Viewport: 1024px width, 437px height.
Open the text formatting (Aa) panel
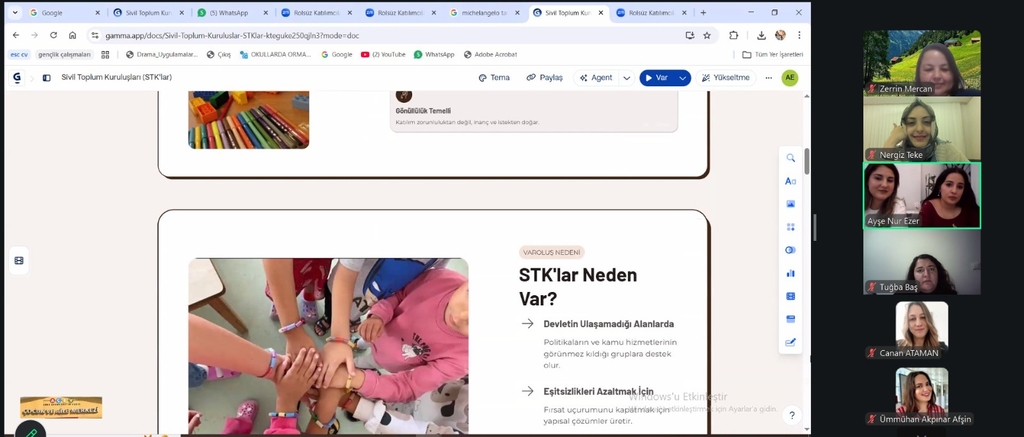click(x=790, y=181)
